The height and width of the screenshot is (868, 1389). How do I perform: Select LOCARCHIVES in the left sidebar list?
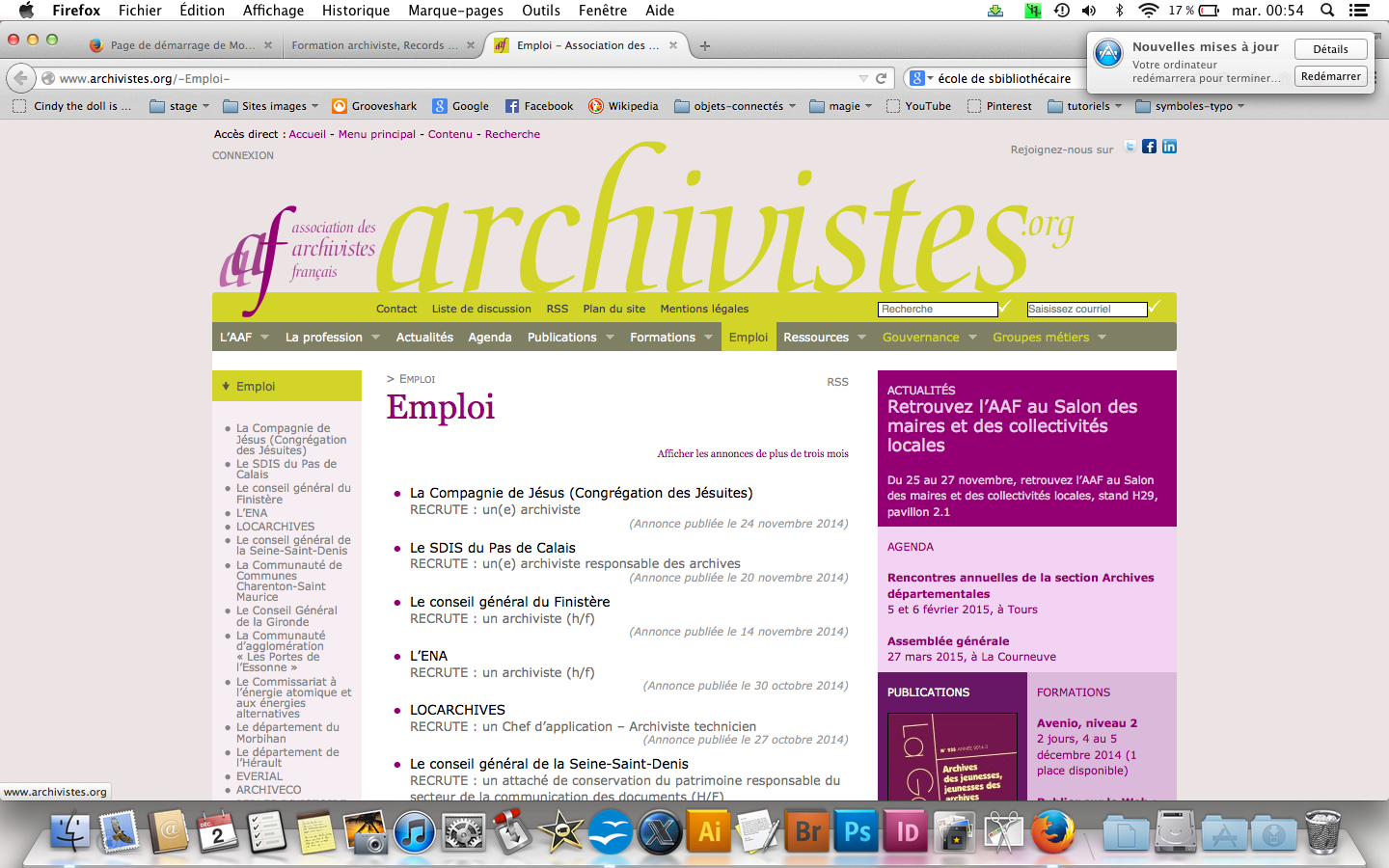pos(275,527)
